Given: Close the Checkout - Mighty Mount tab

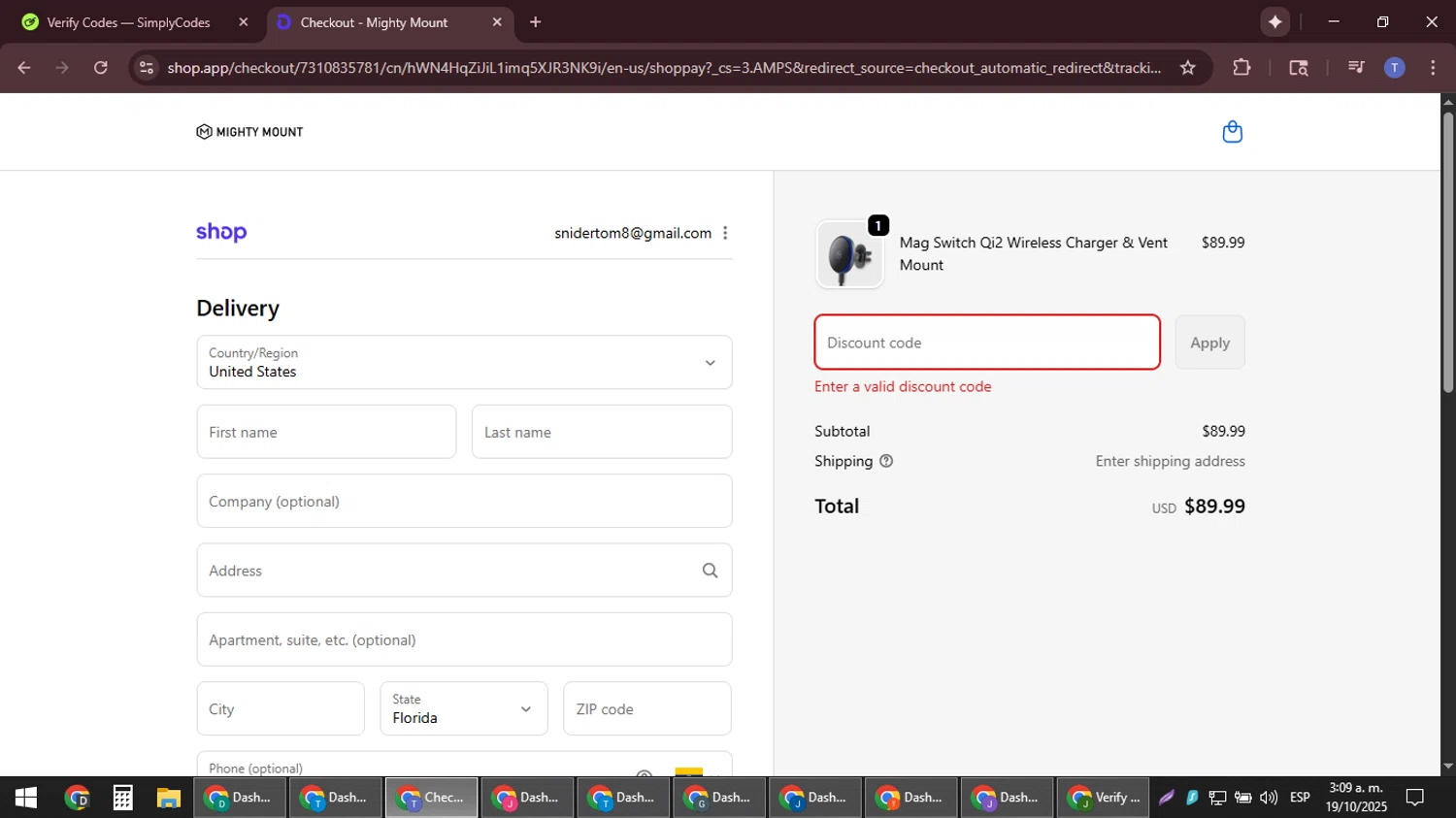Looking at the screenshot, I should (x=497, y=21).
